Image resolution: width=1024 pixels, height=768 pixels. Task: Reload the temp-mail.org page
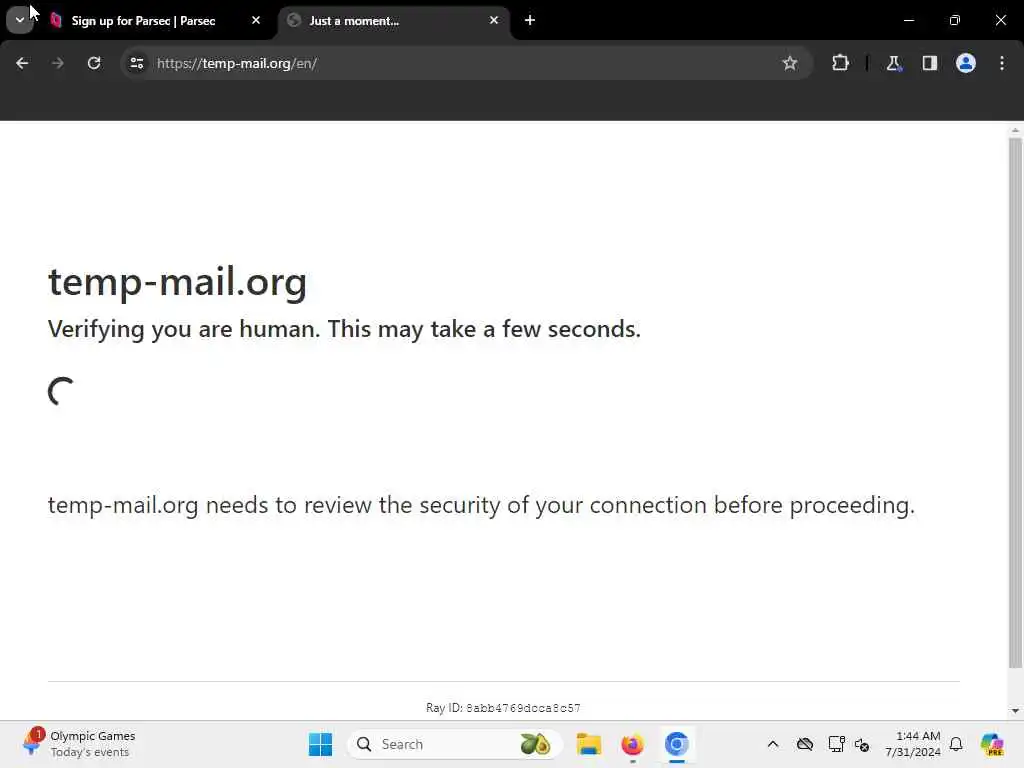(x=94, y=63)
